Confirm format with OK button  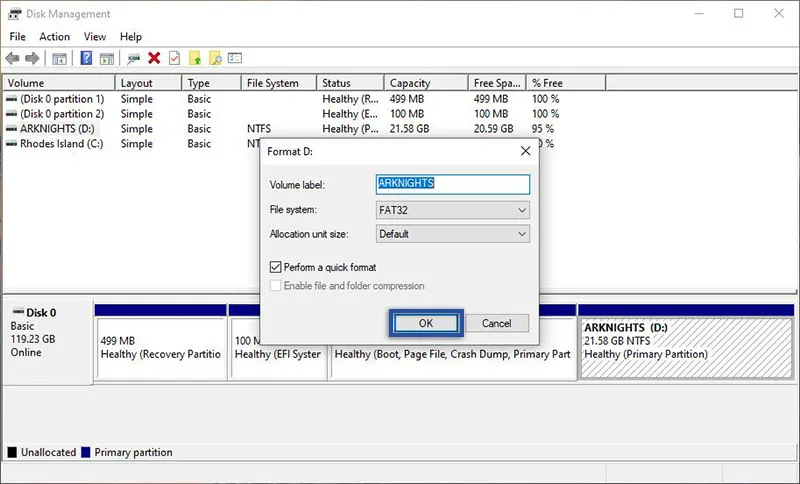(x=426, y=323)
